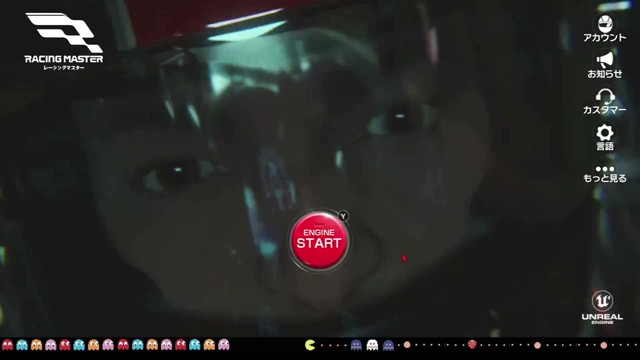Screen dimensions: 640x360
Task: Click the leftmost cyan ghost in the row
Action: tap(22, 345)
